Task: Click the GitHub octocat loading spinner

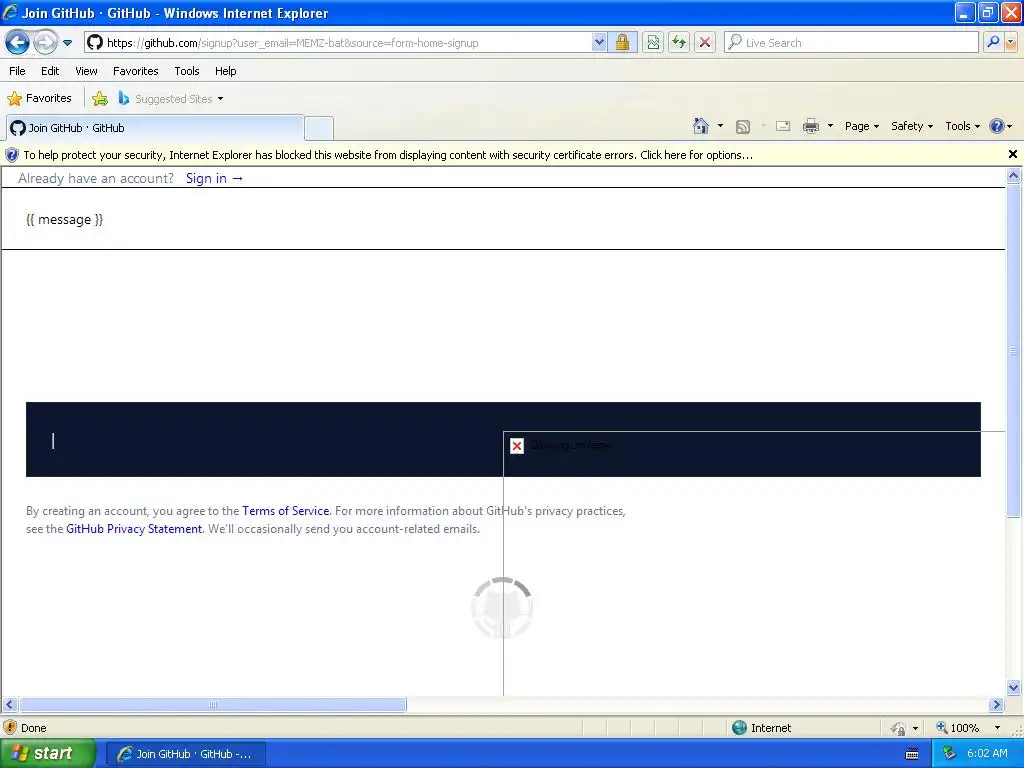Action: pyautogui.click(x=502, y=608)
